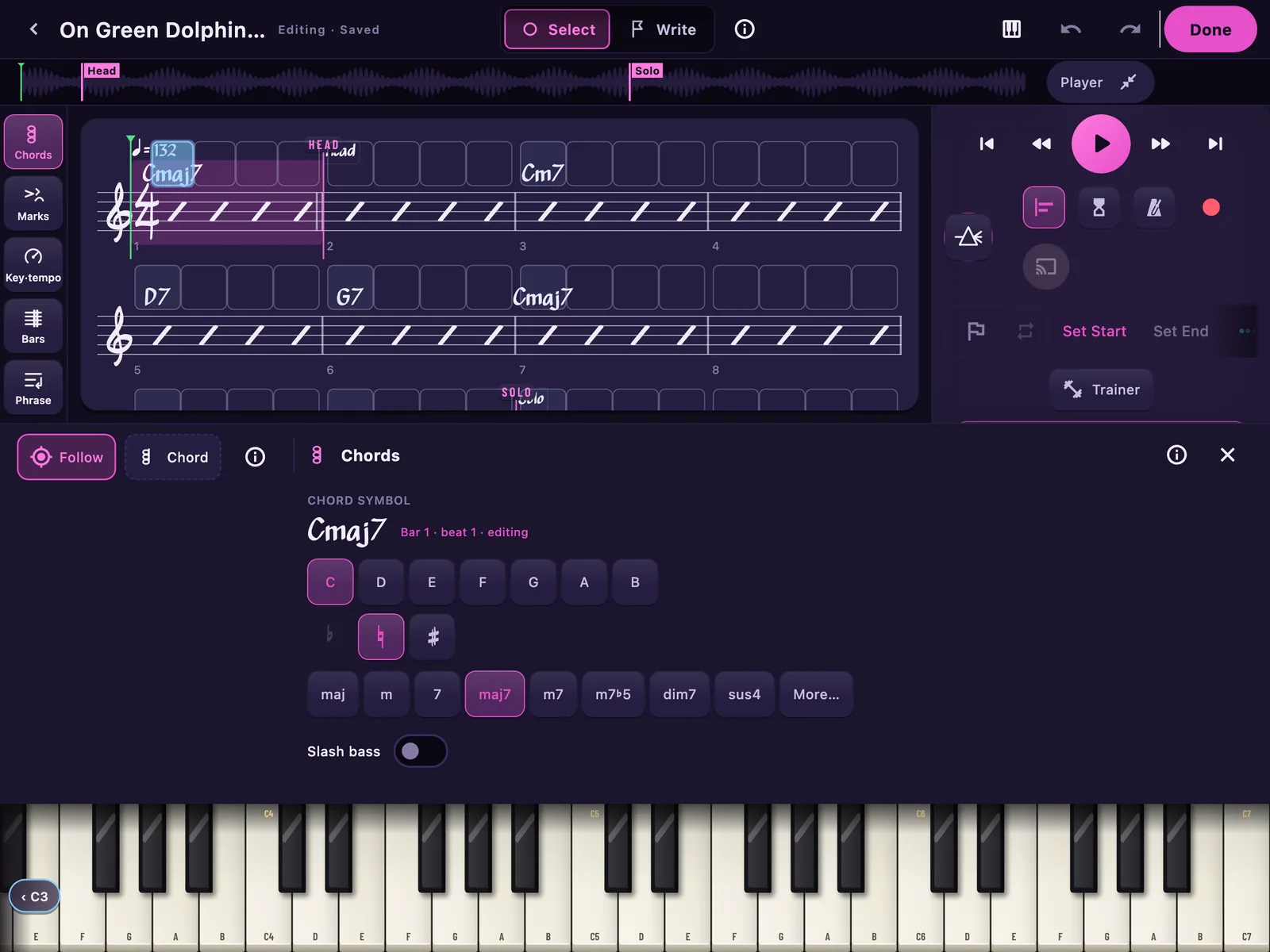Open the info icon beside Write
Screen dimensions: 1270x952
[x=745, y=29]
